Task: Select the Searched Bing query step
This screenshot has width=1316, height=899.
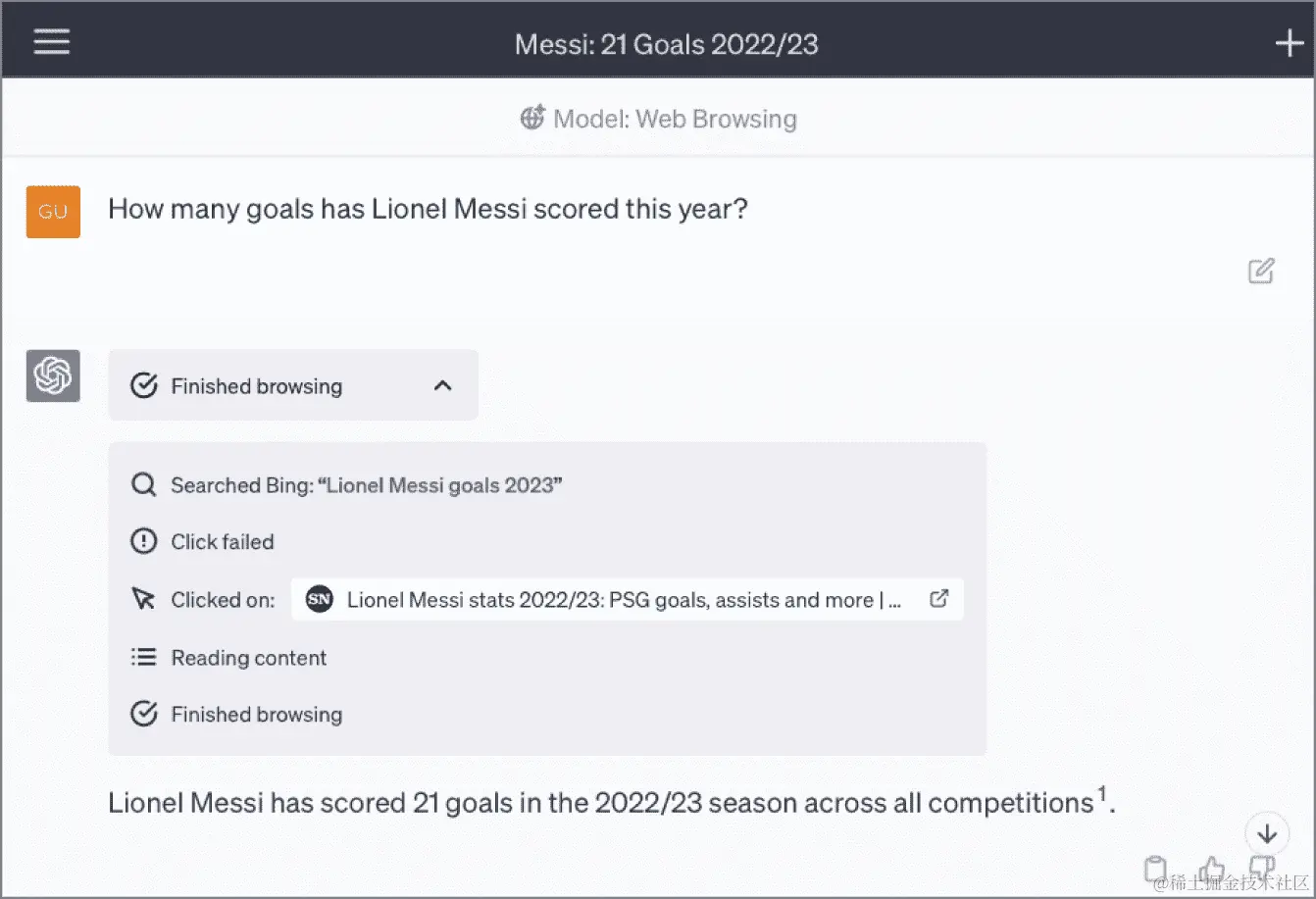Action: tap(347, 485)
